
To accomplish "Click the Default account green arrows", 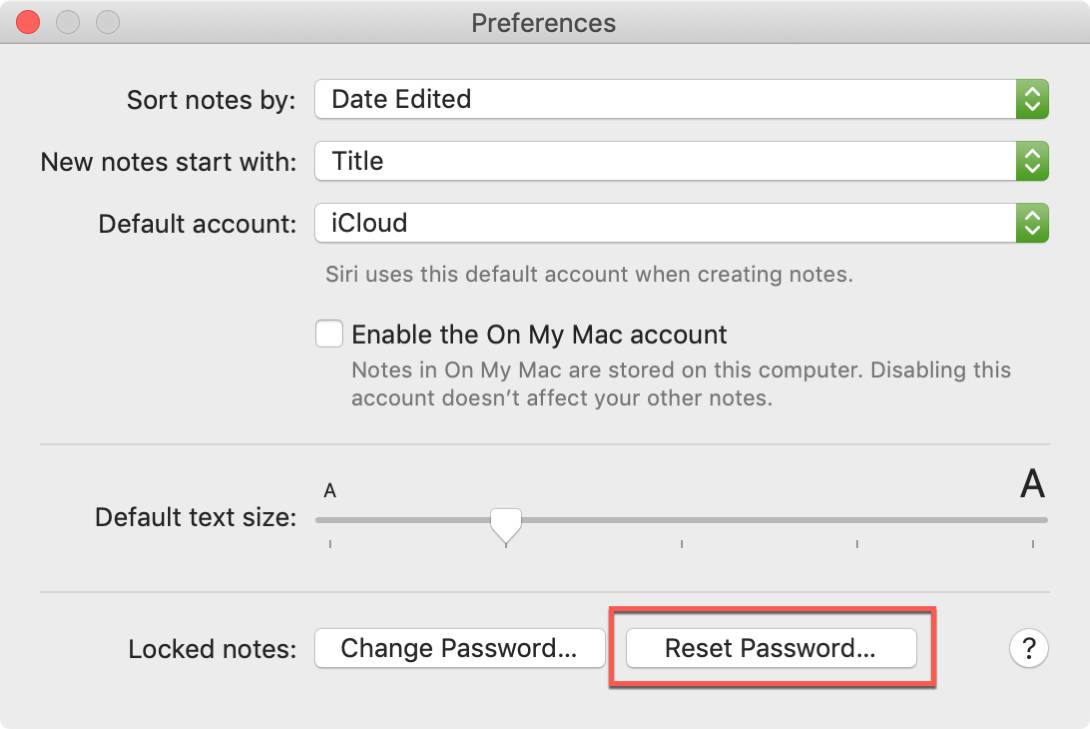I will pyautogui.click(x=1032, y=223).
